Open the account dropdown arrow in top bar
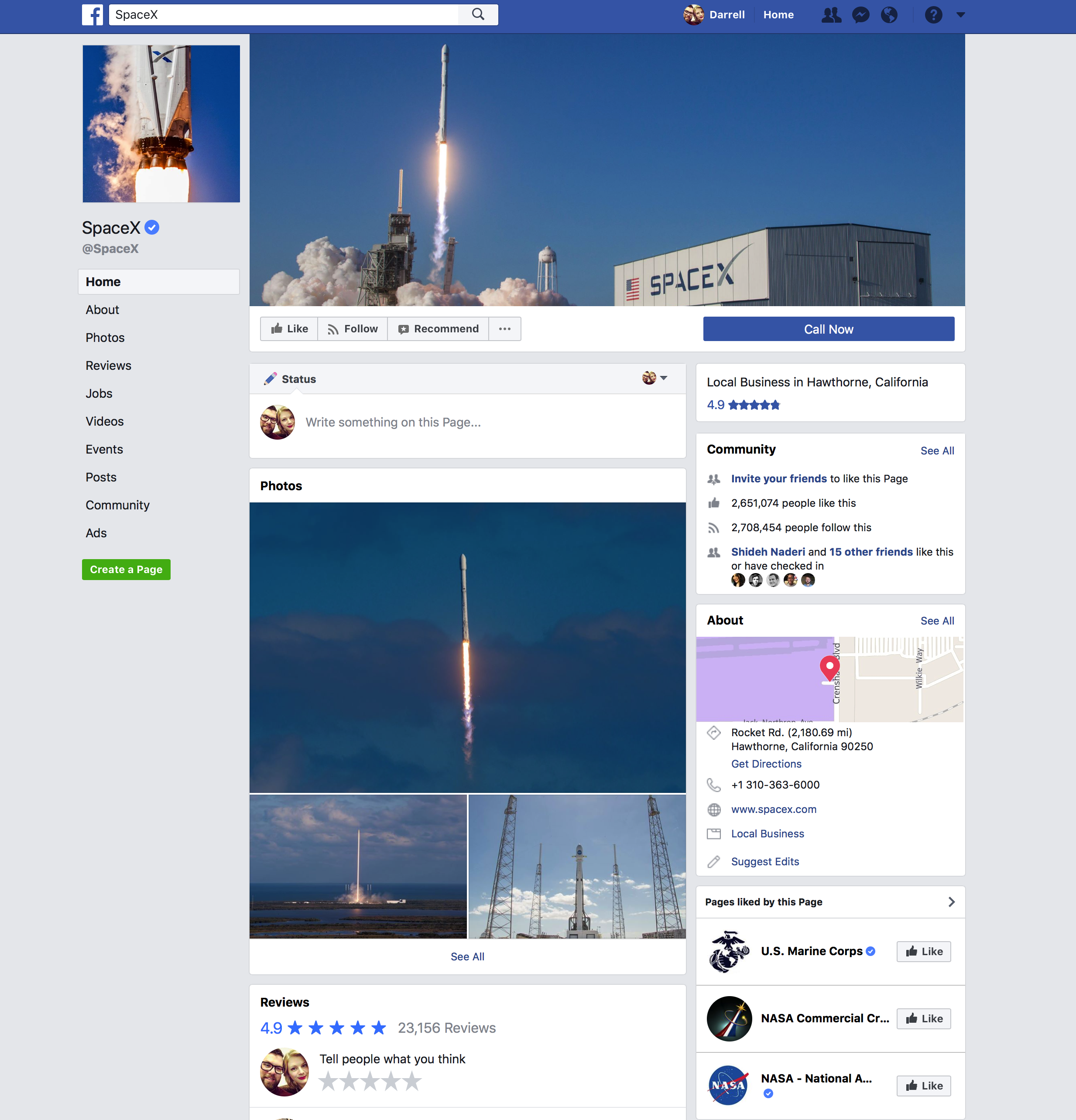The image size is (1076, 1120). pos(960,15)
